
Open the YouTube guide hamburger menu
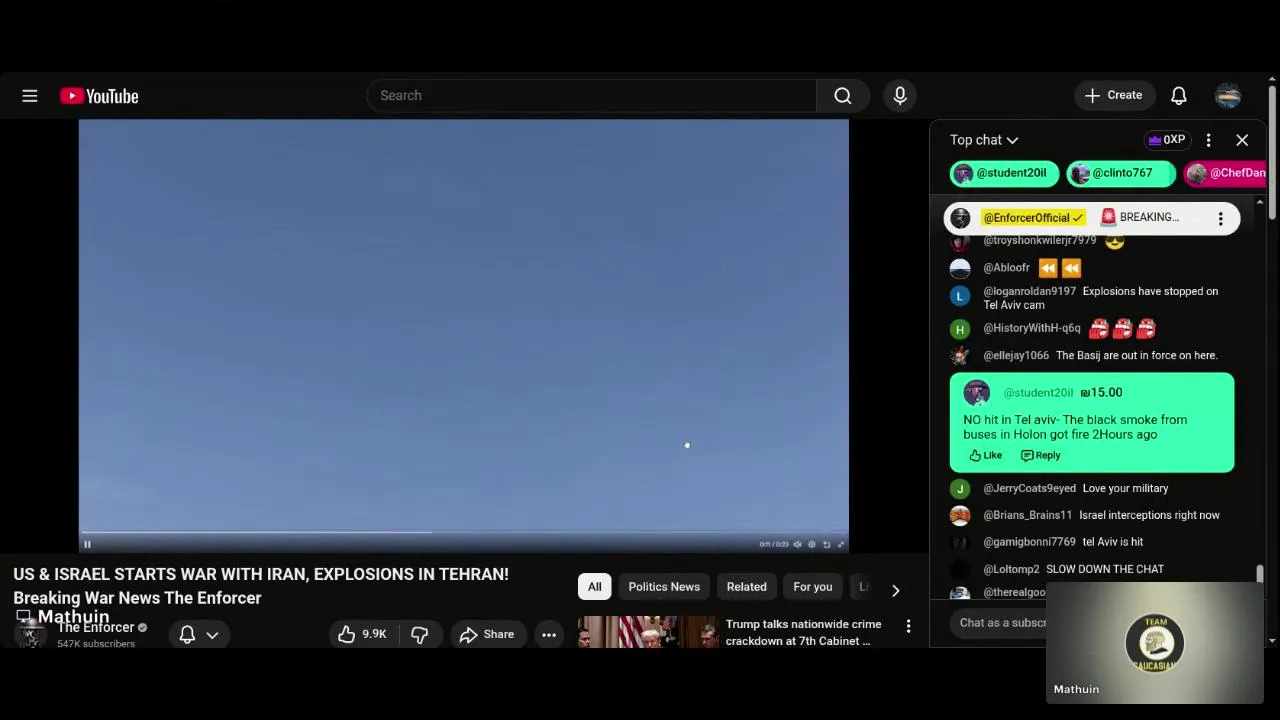tap(30, 96)
